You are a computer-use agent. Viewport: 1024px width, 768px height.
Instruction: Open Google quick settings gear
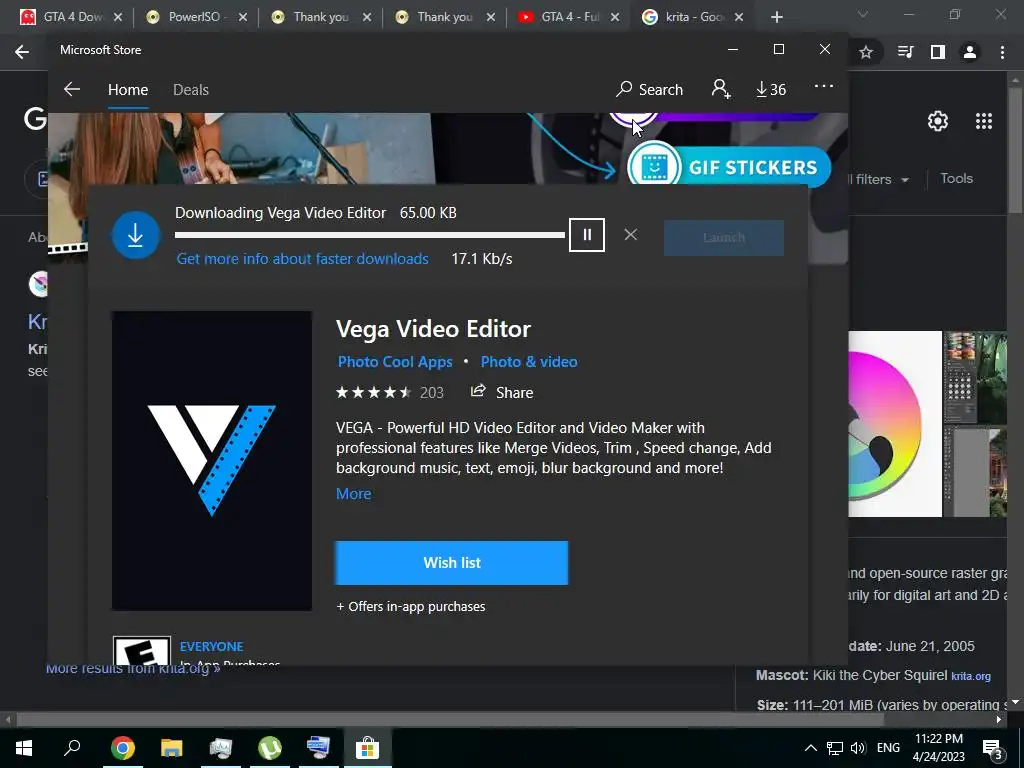[938, 121]
